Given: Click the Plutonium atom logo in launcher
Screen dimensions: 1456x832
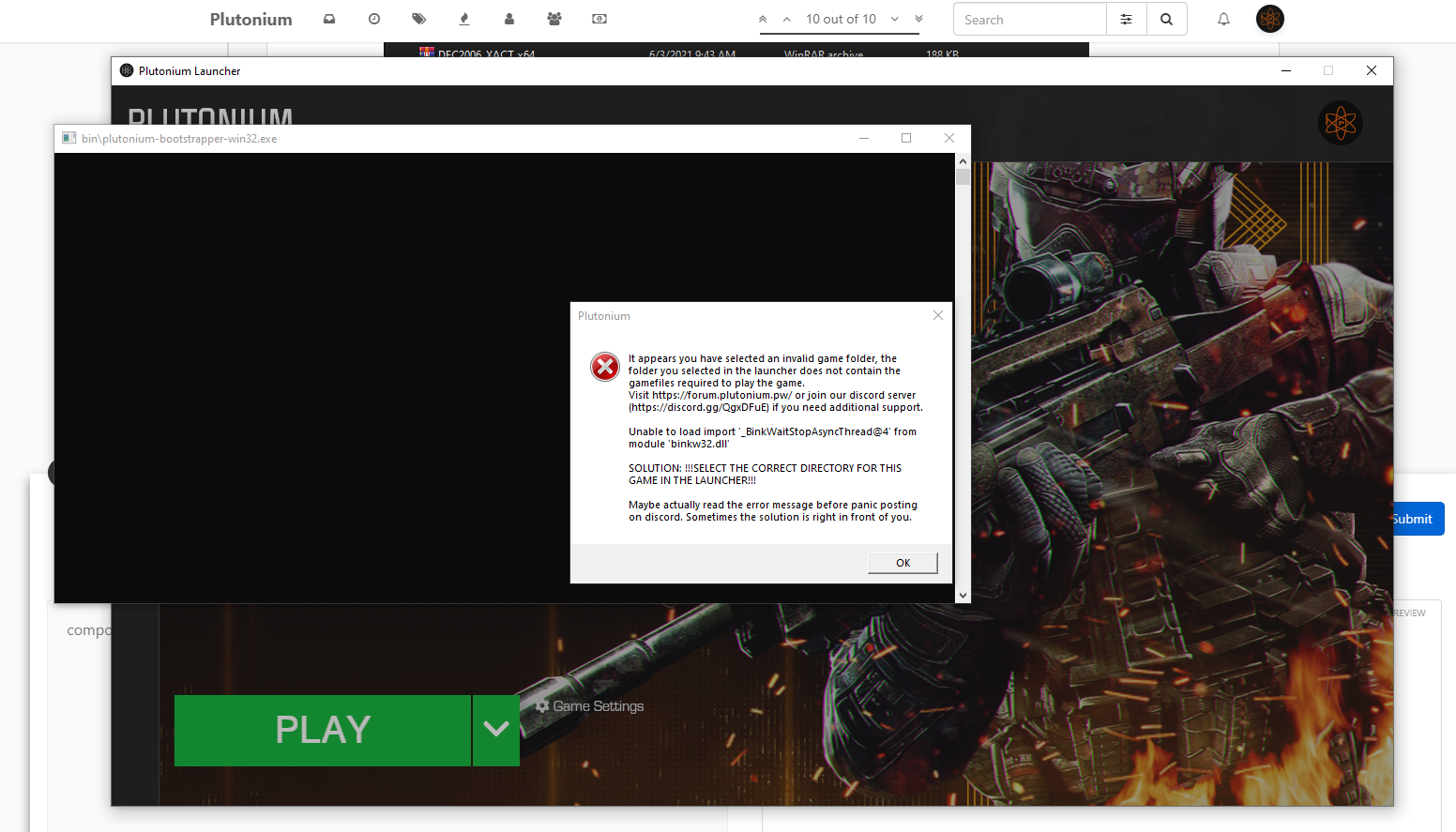Looking at the screenshot, I should 1341,123.
